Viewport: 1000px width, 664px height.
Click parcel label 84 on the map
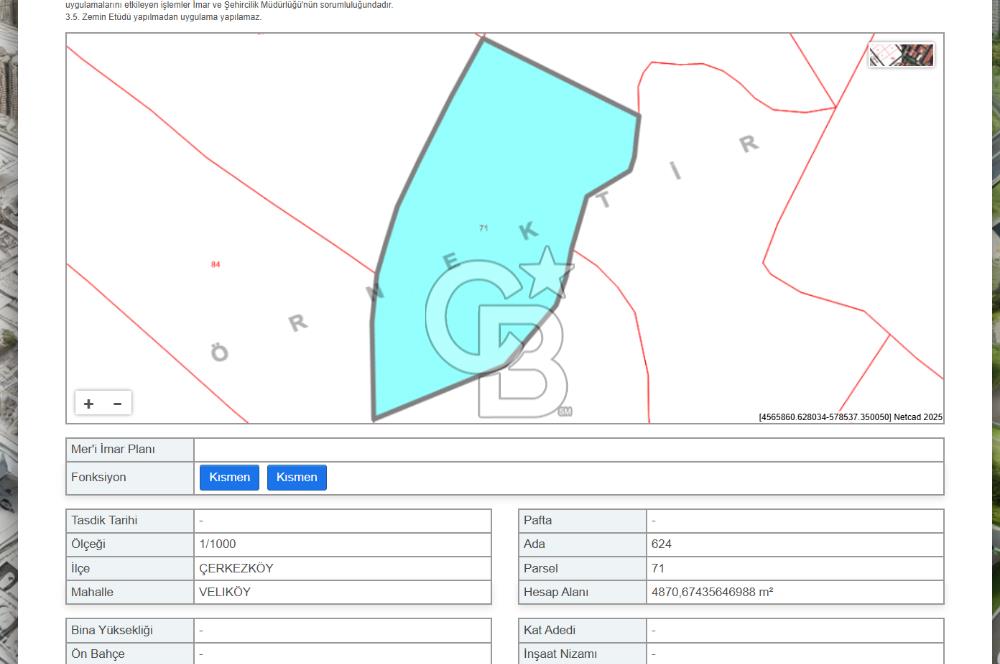pos(215,264)
